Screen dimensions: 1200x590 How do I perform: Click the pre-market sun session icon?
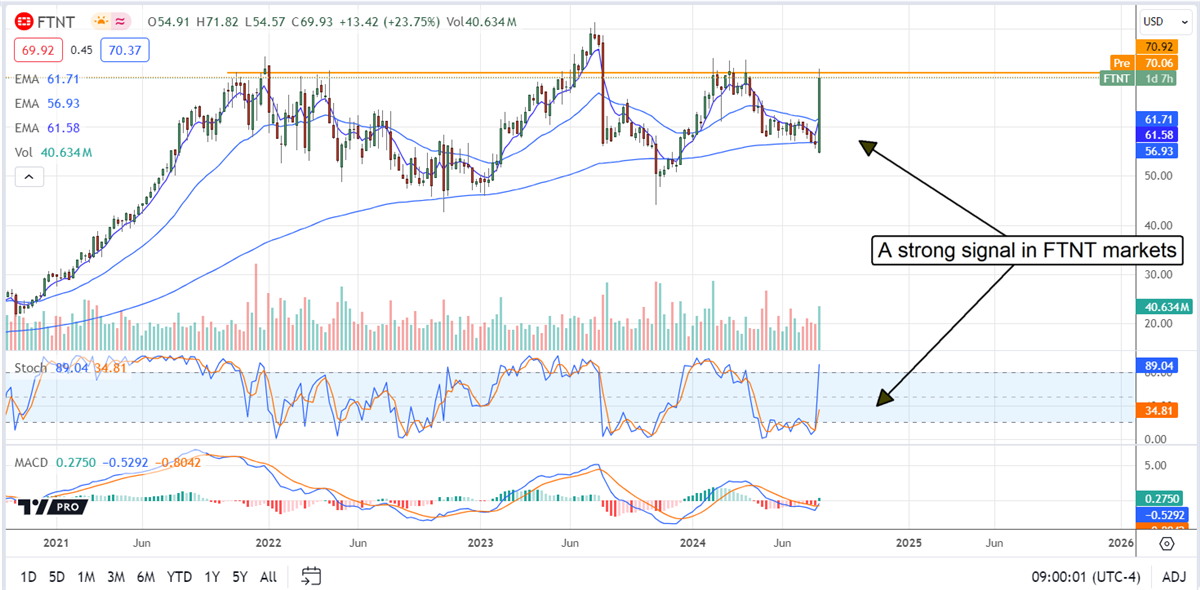[101, 20]
